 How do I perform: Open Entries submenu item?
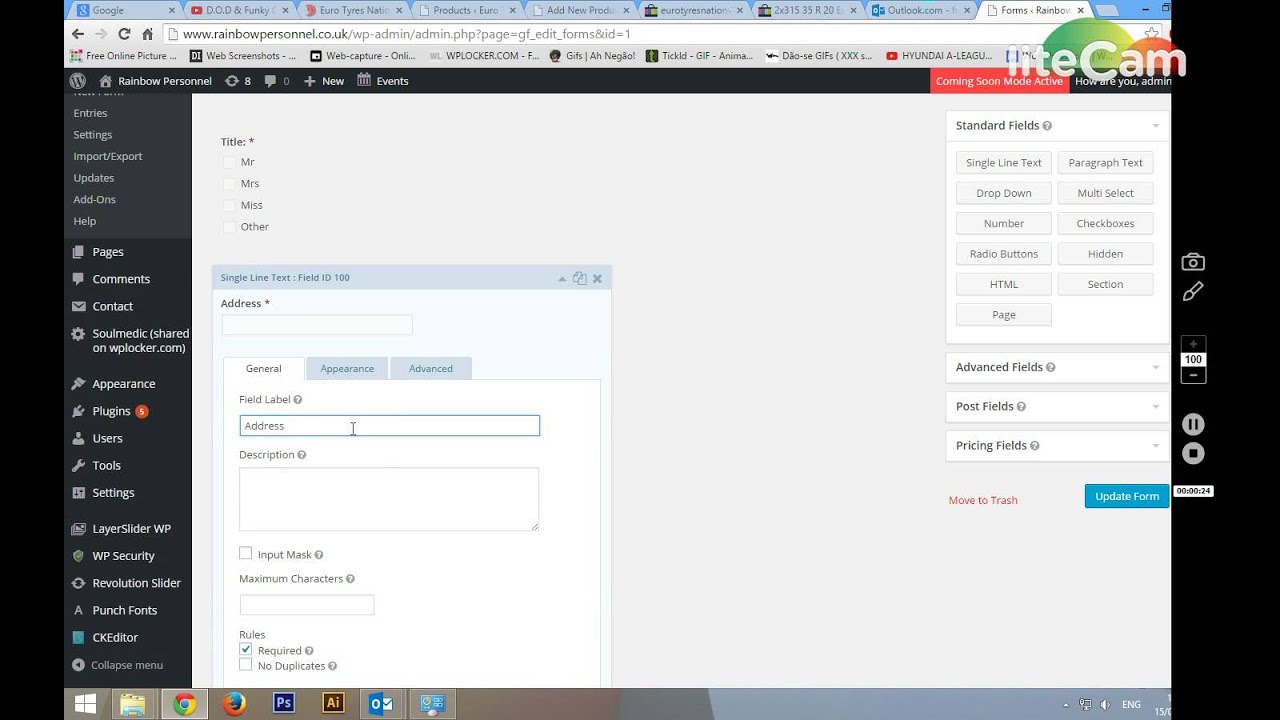[90, 113]
